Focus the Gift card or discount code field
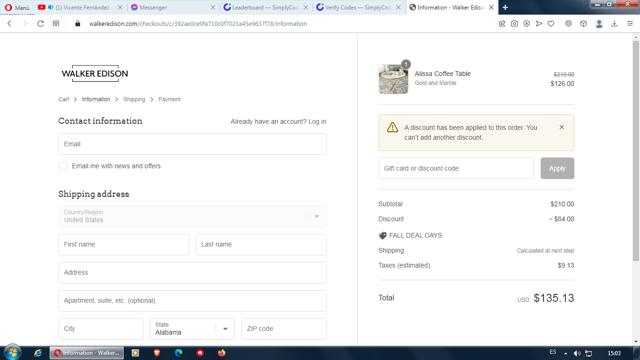This screenshot has height=360, width=640. click(x=456, y=168)
